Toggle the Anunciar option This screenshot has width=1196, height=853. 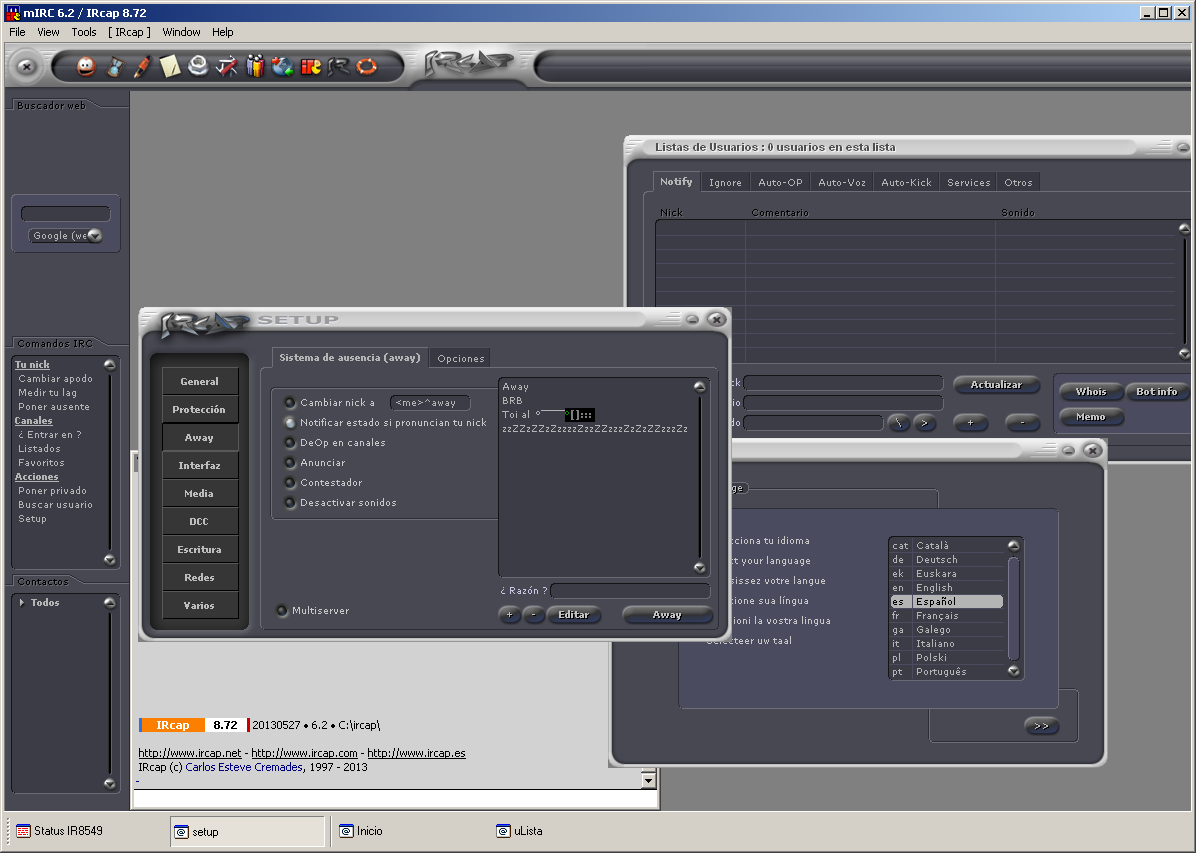(290, 462)
